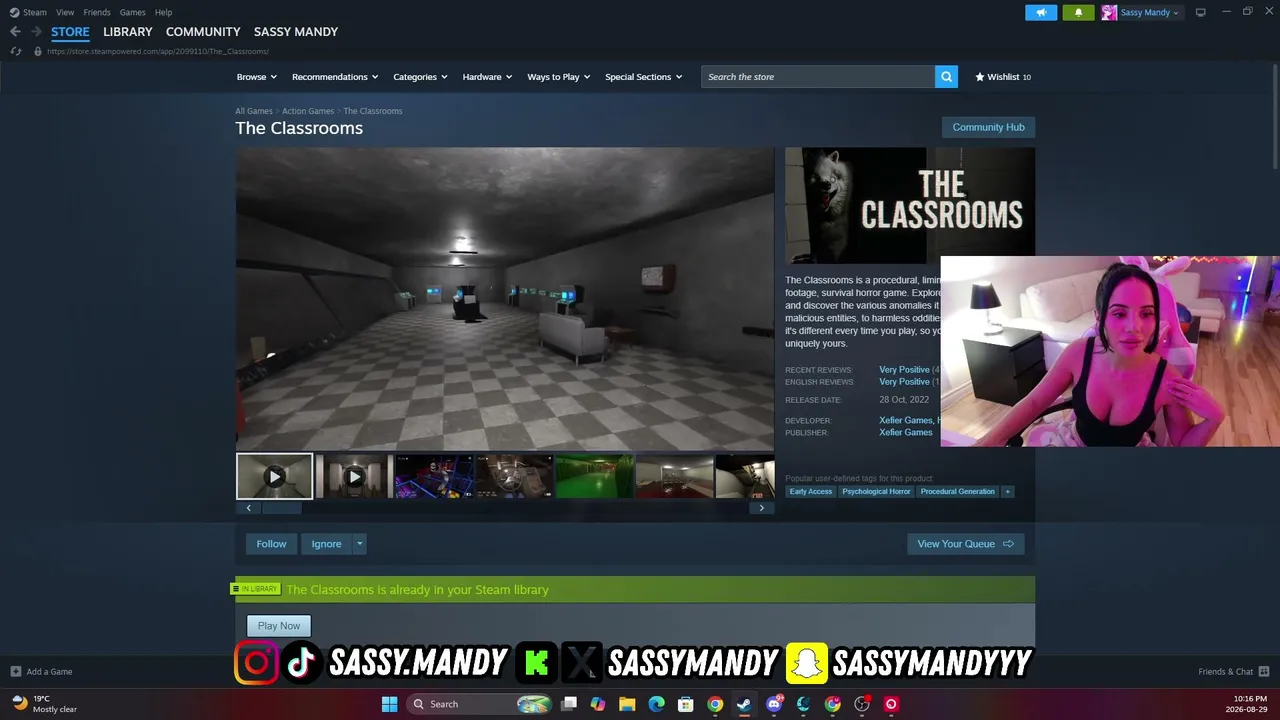The height and width of the screenshot is (720, 1280).
Task: Open File Explorer from the taskbar
Action: (x=627, y=704)
